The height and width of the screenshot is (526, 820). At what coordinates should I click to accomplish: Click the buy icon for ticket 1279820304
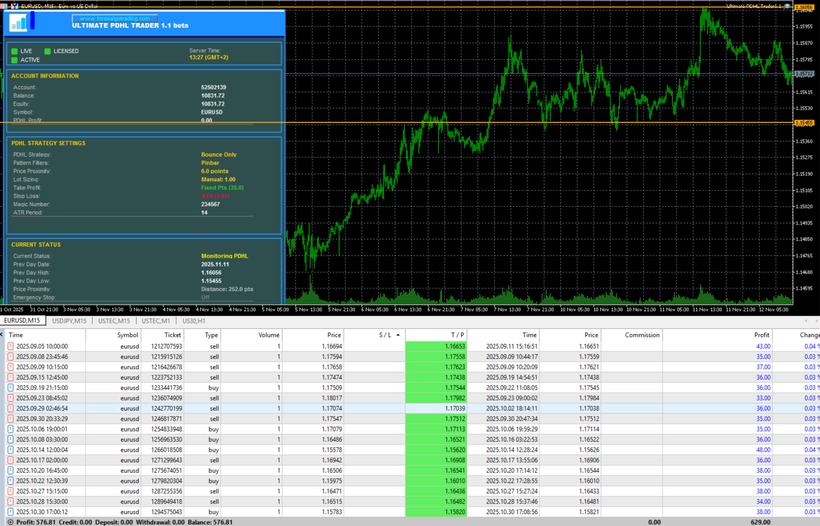pyautogui.click(x=10, y=481)
